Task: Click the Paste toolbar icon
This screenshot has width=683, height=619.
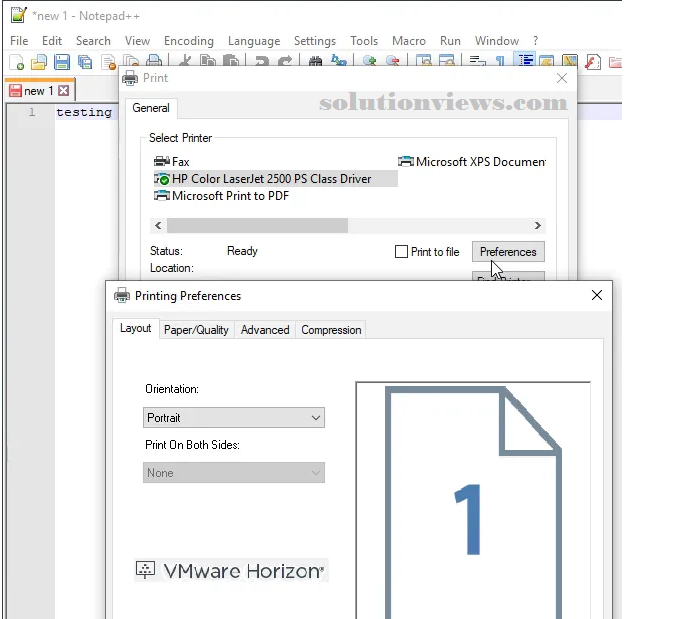Action: pyautogui.click(x=231, y=60)
